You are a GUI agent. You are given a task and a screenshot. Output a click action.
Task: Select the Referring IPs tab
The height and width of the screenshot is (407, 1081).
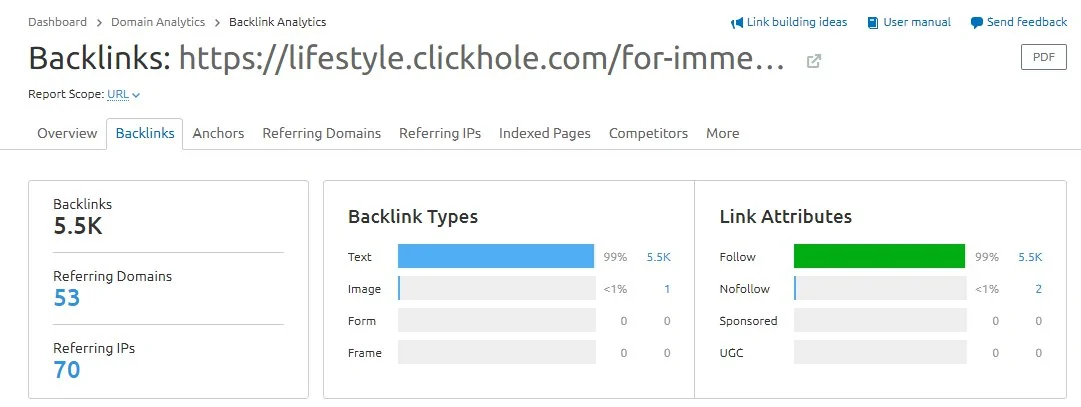(x=440, y=133)
